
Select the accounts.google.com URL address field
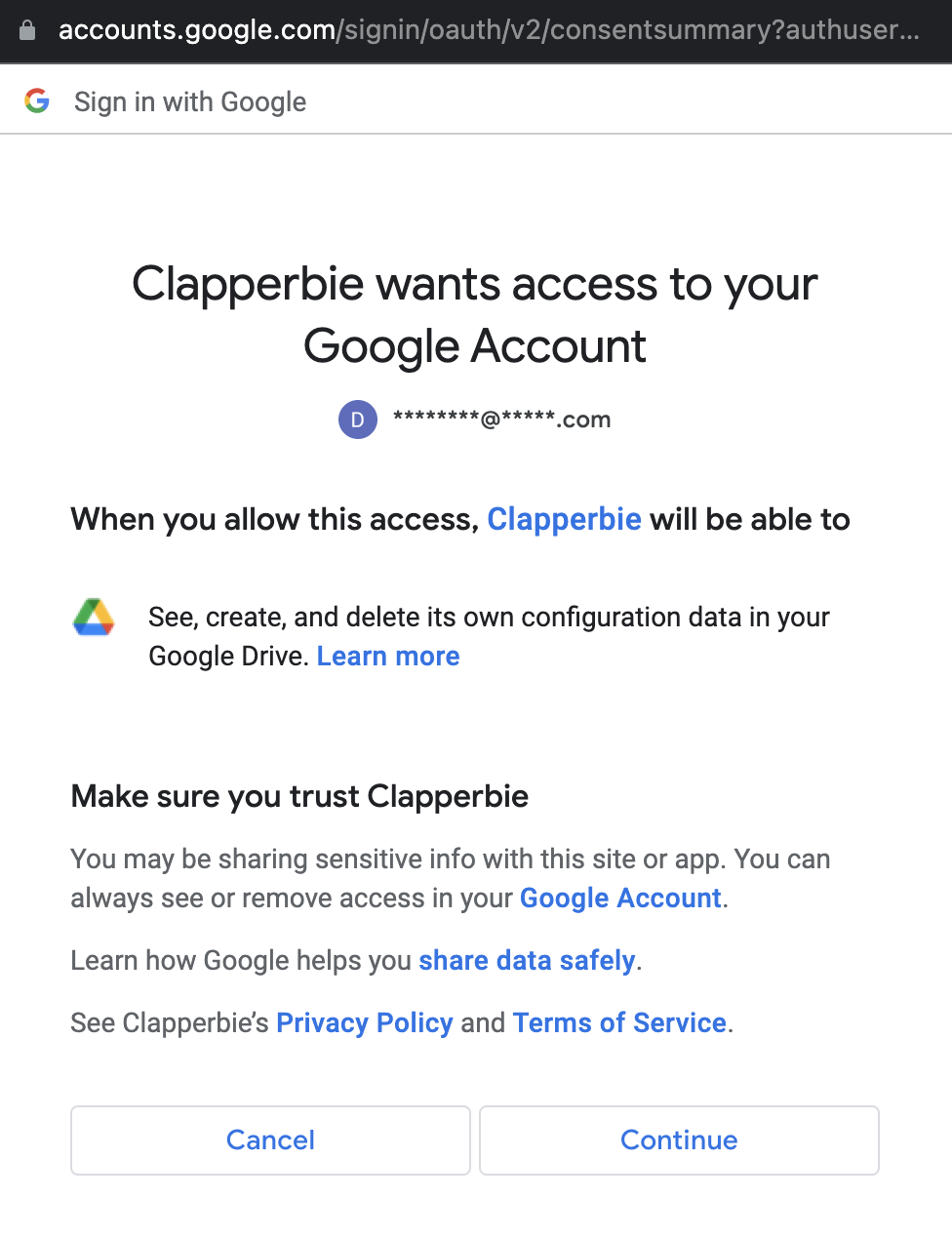(489, 30)
